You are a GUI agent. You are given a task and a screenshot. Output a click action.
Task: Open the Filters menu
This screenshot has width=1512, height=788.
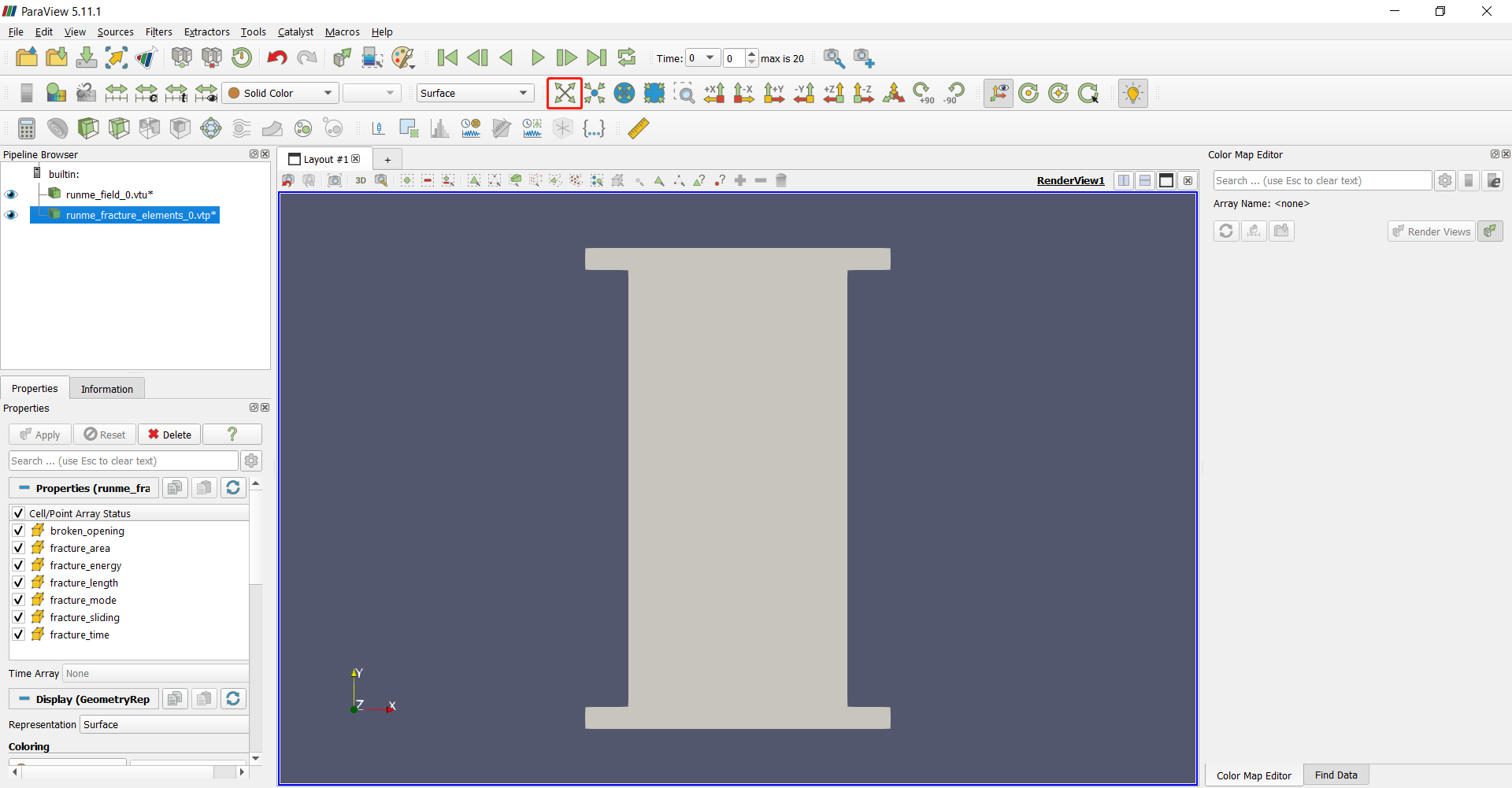(158, 31)
